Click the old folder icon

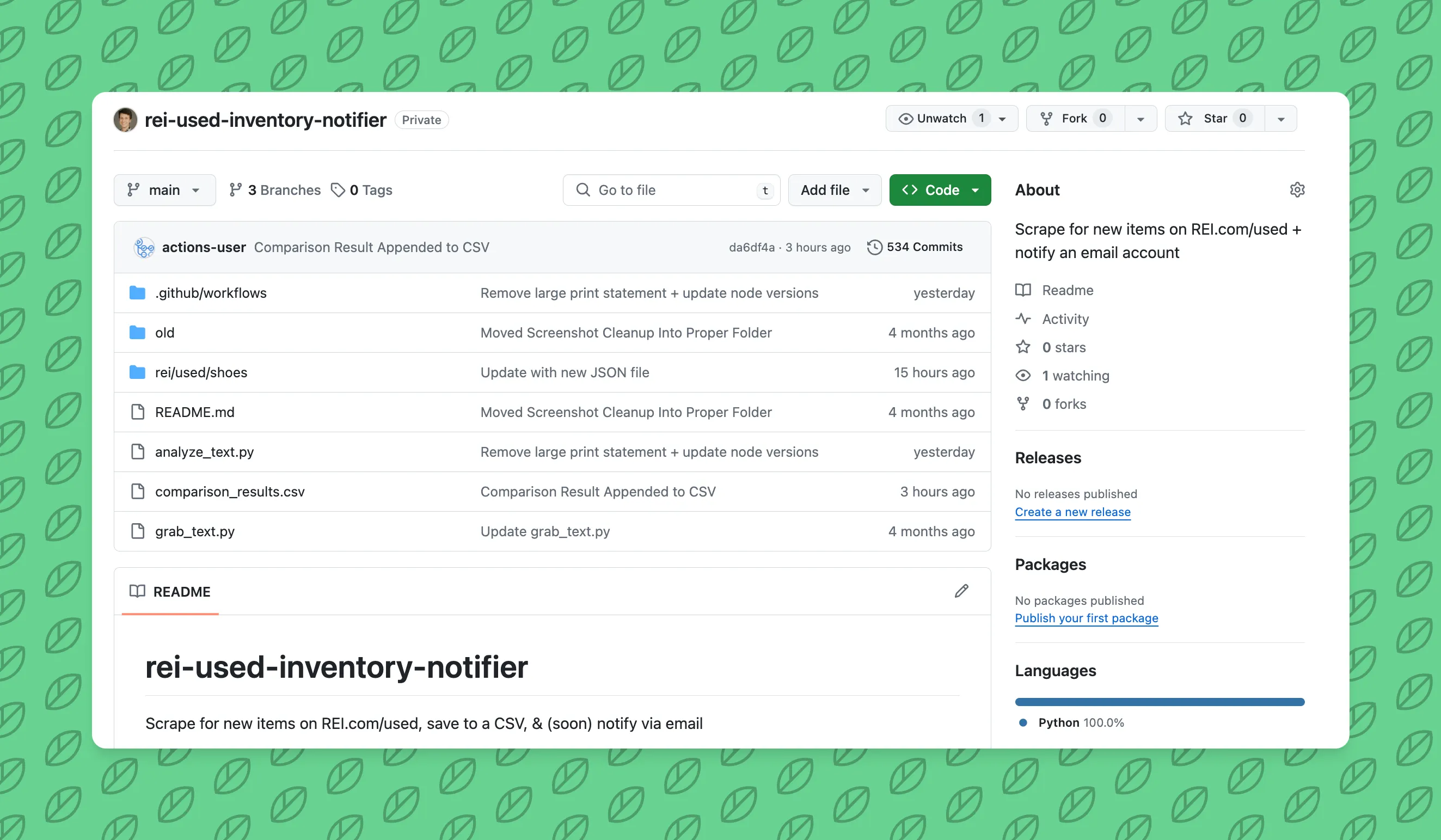click(x=137, y=332)
